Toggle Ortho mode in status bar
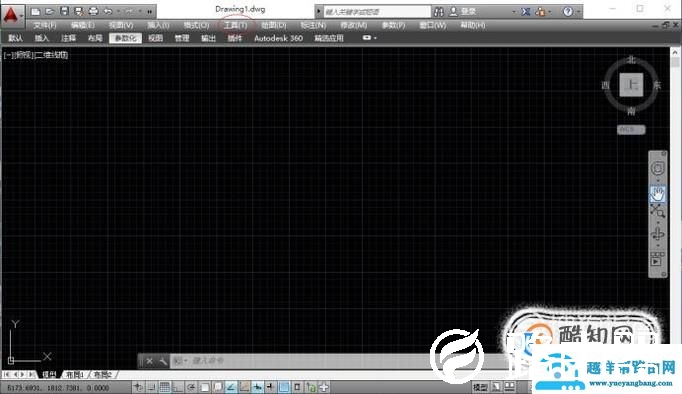This screenshot has height=394, width=682. coord(177,387)
